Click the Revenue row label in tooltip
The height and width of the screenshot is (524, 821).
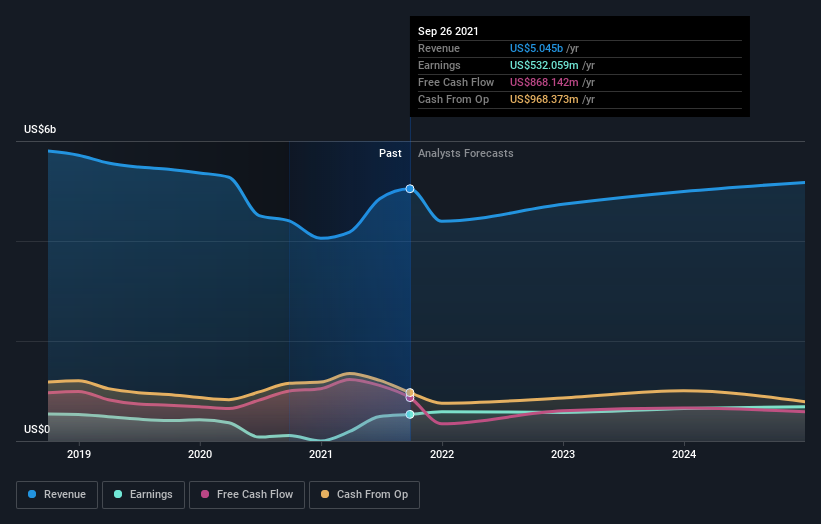tap(439, 48)
